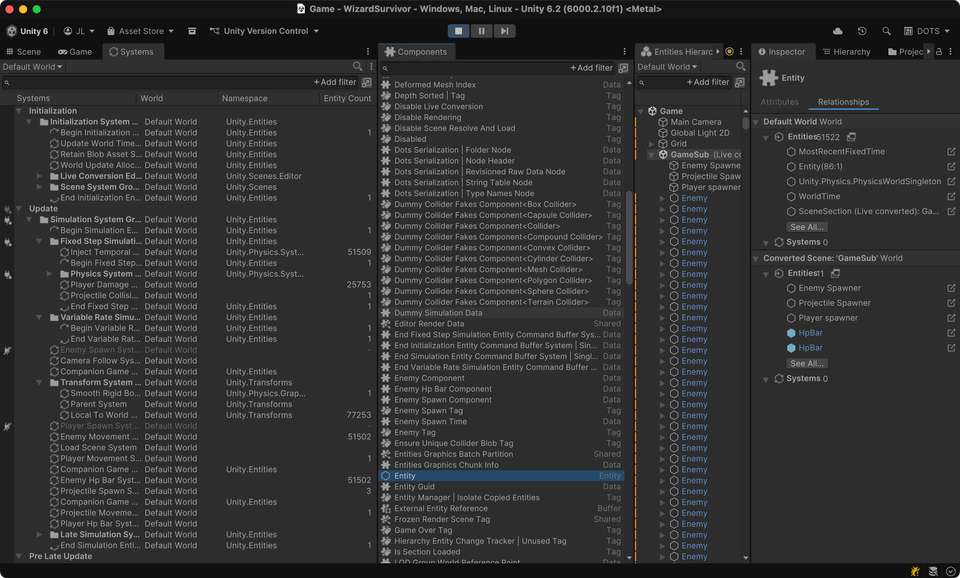Open package manager icon next to Asset Store
Screen dimensions: 960x578
point(192,31)
